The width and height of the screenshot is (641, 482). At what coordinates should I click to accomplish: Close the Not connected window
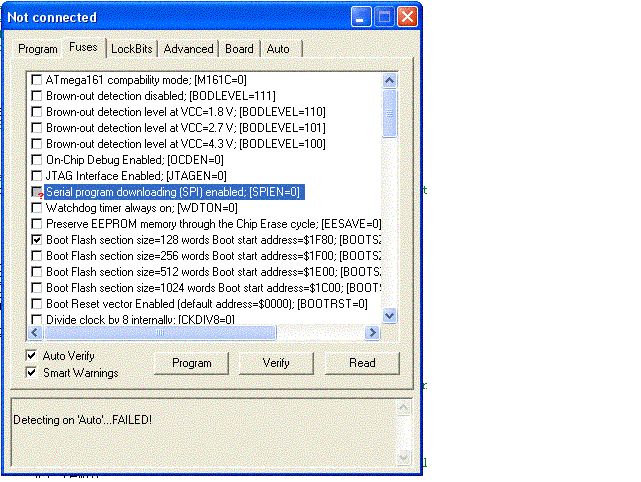(407, 17)
